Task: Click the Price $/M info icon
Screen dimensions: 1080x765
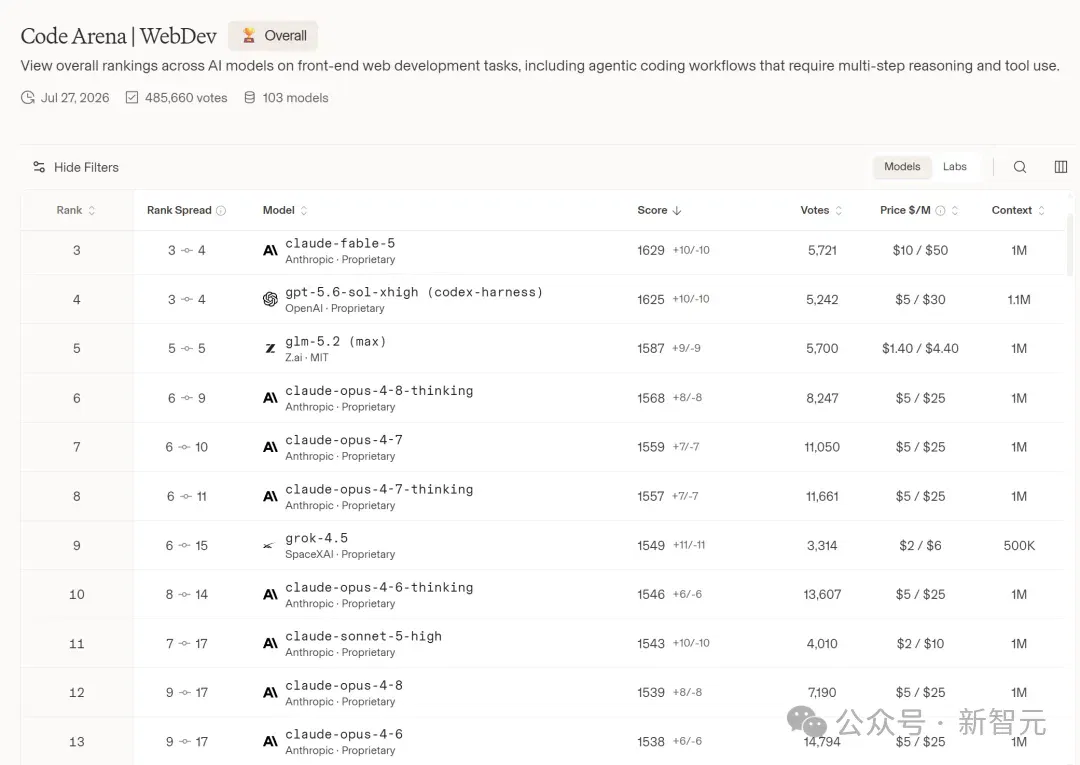Action: tap(940, 211)
